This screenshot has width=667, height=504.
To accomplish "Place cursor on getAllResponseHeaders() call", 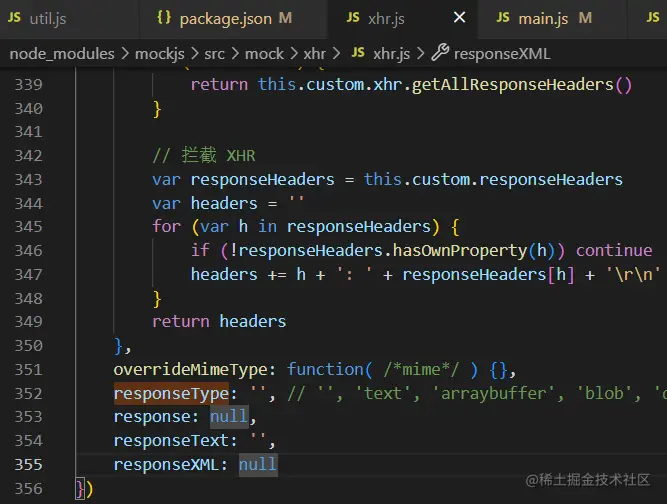I will tap(522, 85).
